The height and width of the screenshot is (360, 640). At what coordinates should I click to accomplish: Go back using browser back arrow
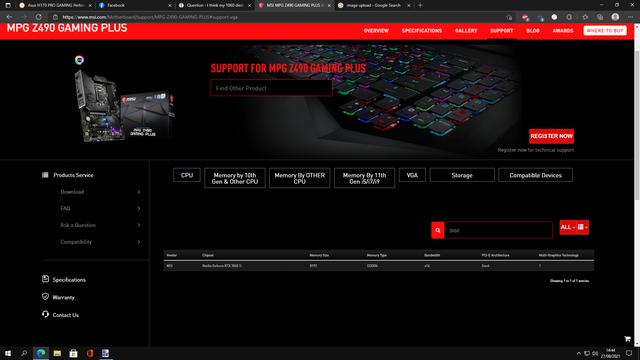click(x=9, y=17)
